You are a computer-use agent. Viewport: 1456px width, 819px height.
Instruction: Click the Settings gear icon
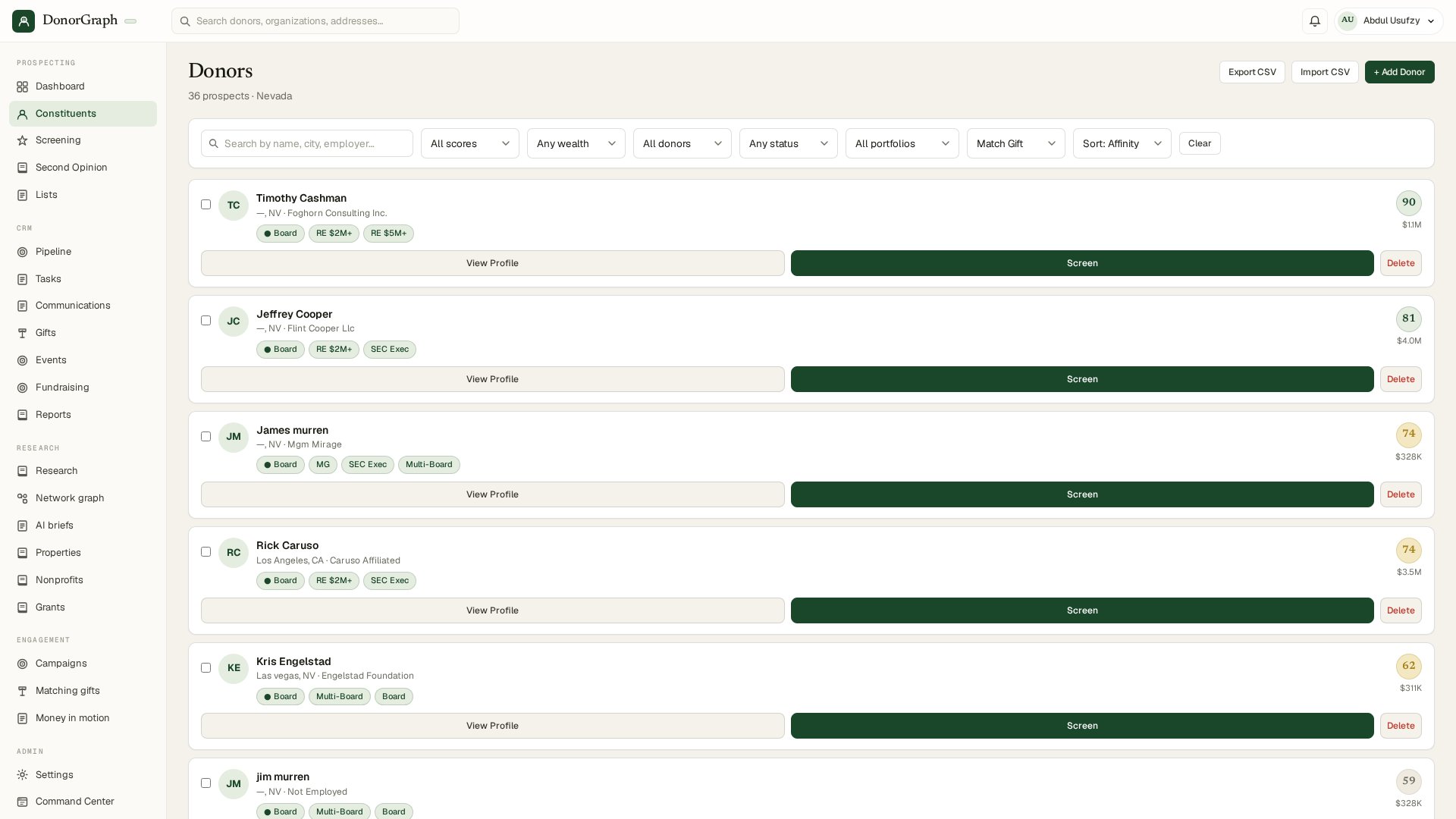[23, 775]
